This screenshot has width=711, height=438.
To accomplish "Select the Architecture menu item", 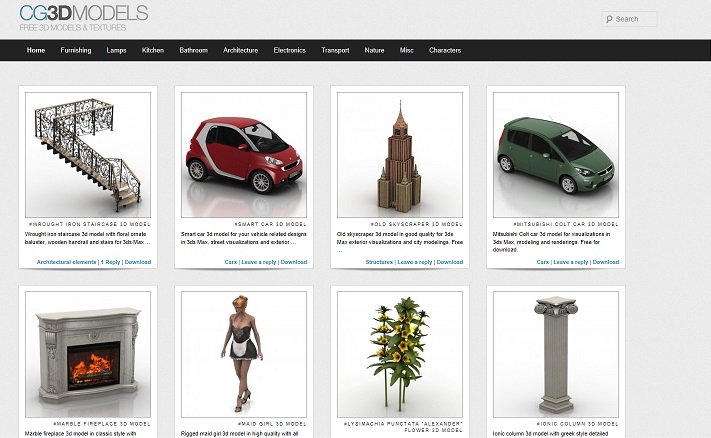I will 241,50.
